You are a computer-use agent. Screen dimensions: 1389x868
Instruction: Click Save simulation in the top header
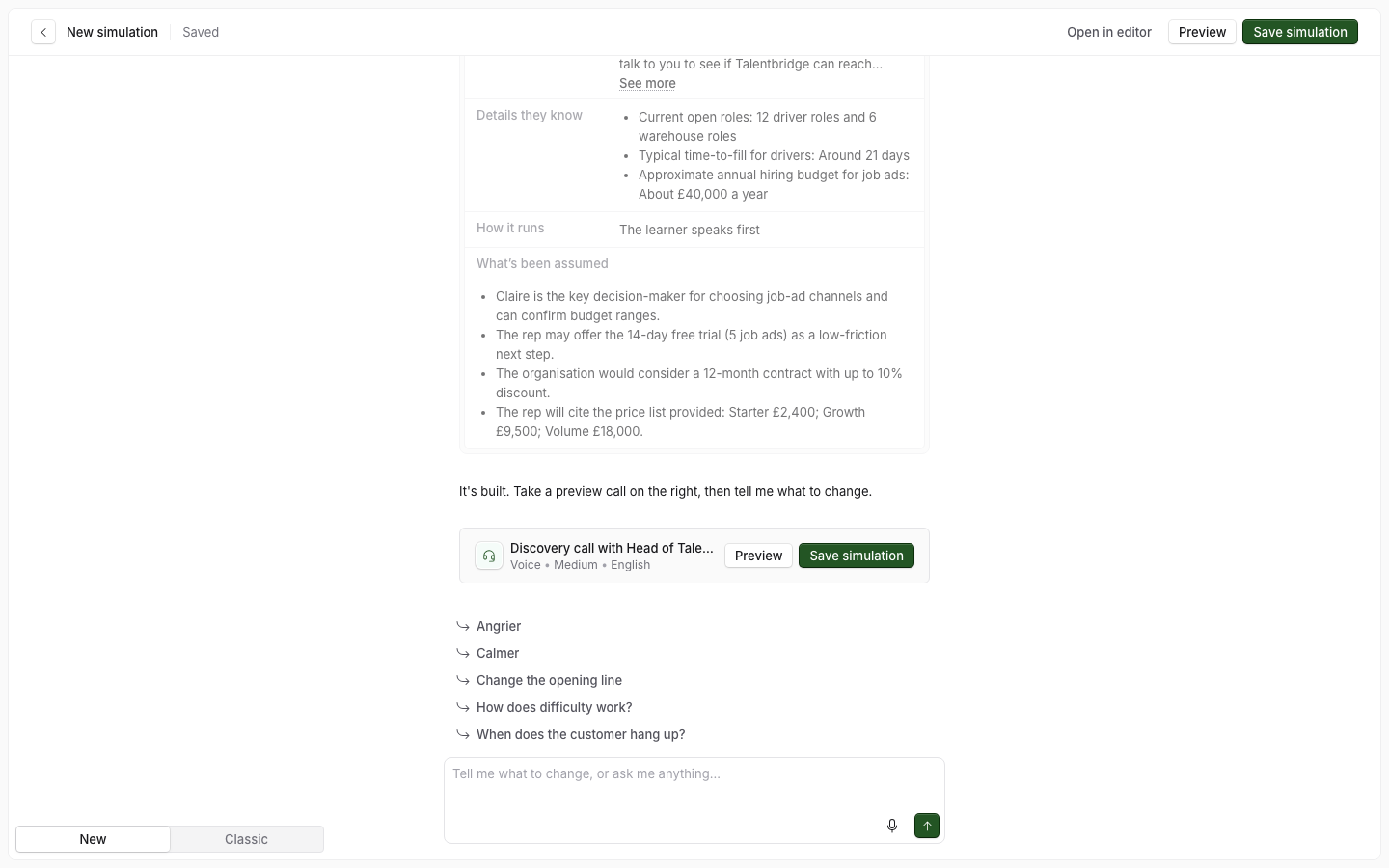[1300, 32]
